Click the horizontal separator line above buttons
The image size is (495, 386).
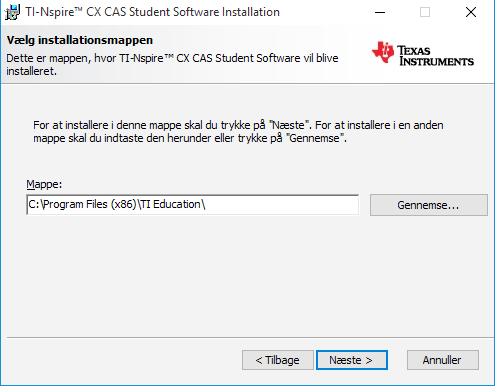pos(250,338)
